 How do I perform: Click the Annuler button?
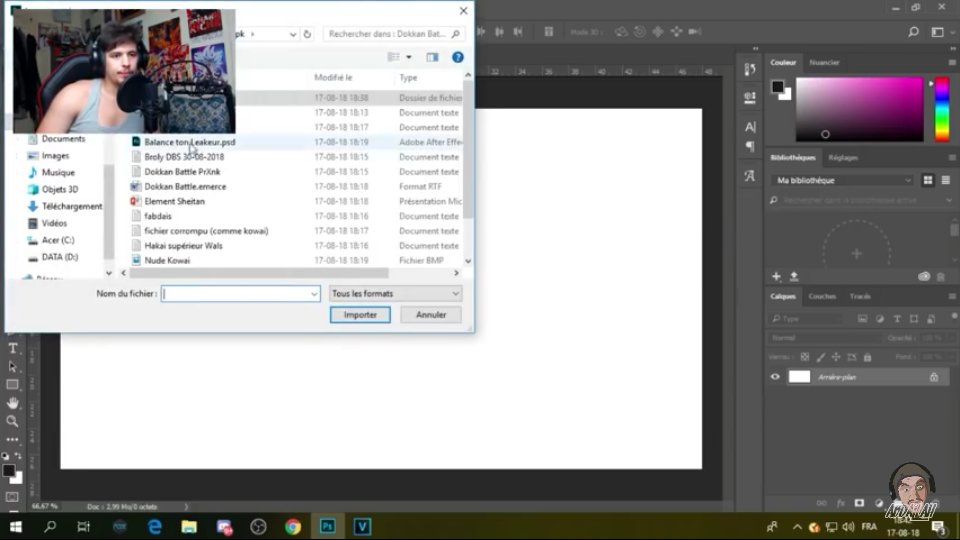click(x=431, y=315)
